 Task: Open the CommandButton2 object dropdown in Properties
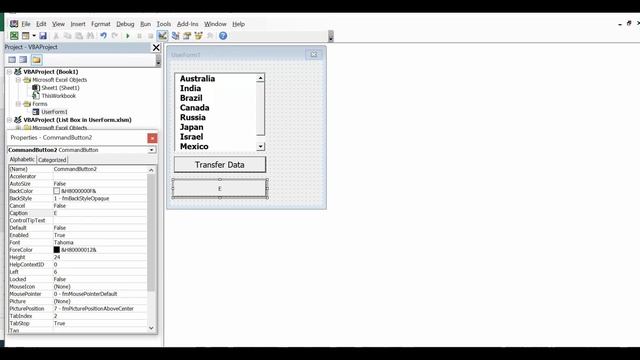point(151,150)
